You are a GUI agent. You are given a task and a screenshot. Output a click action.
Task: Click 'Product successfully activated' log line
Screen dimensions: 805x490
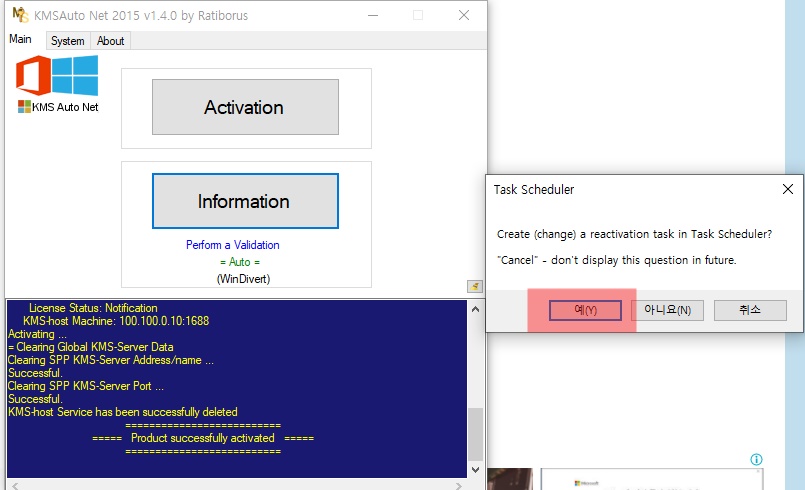[x=203, y=438]
